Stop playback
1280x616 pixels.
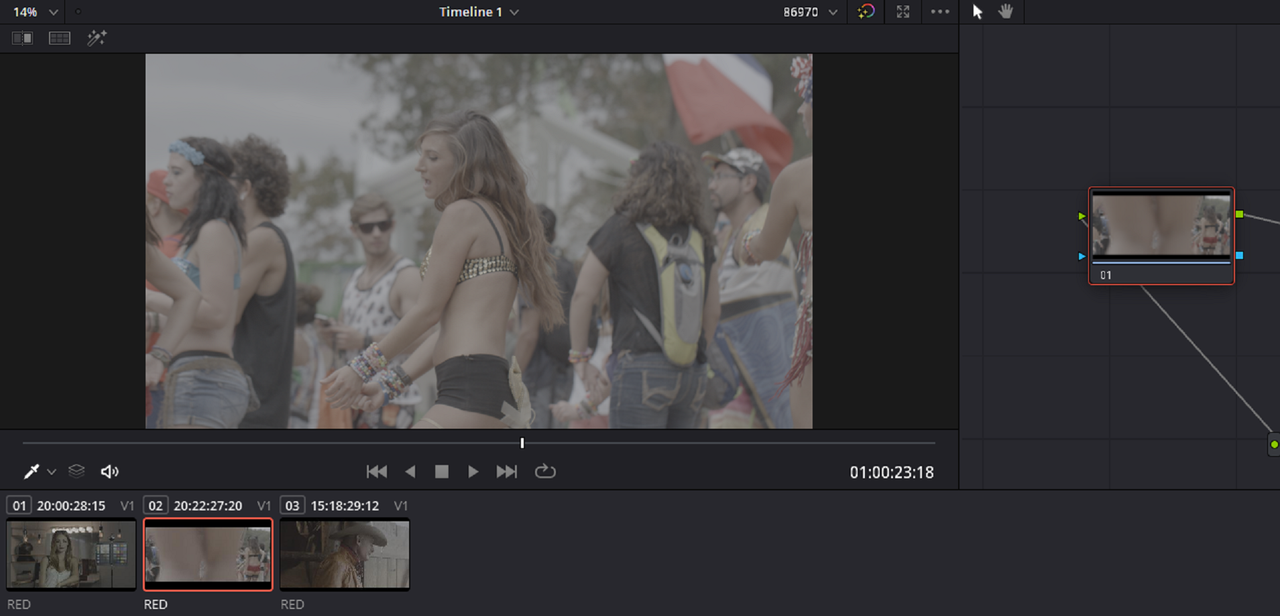coord(441,472)
